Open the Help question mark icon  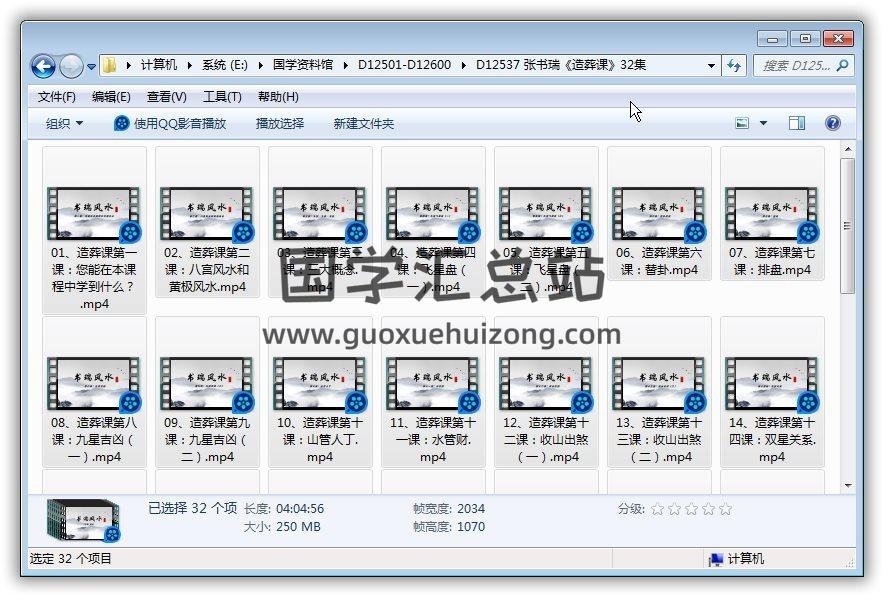click(x=832, y=123)
